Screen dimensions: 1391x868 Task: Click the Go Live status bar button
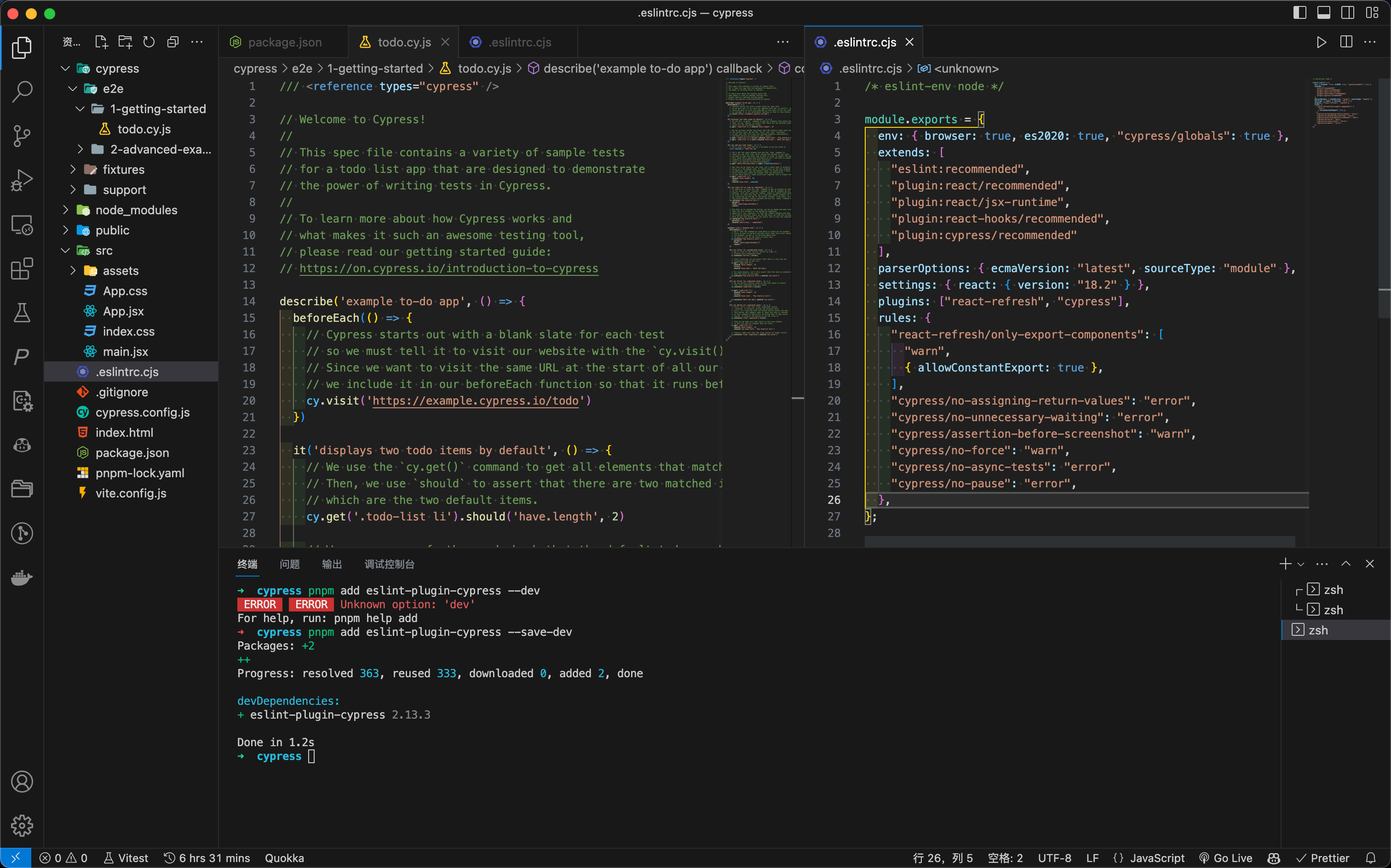tap(1225, 858)
